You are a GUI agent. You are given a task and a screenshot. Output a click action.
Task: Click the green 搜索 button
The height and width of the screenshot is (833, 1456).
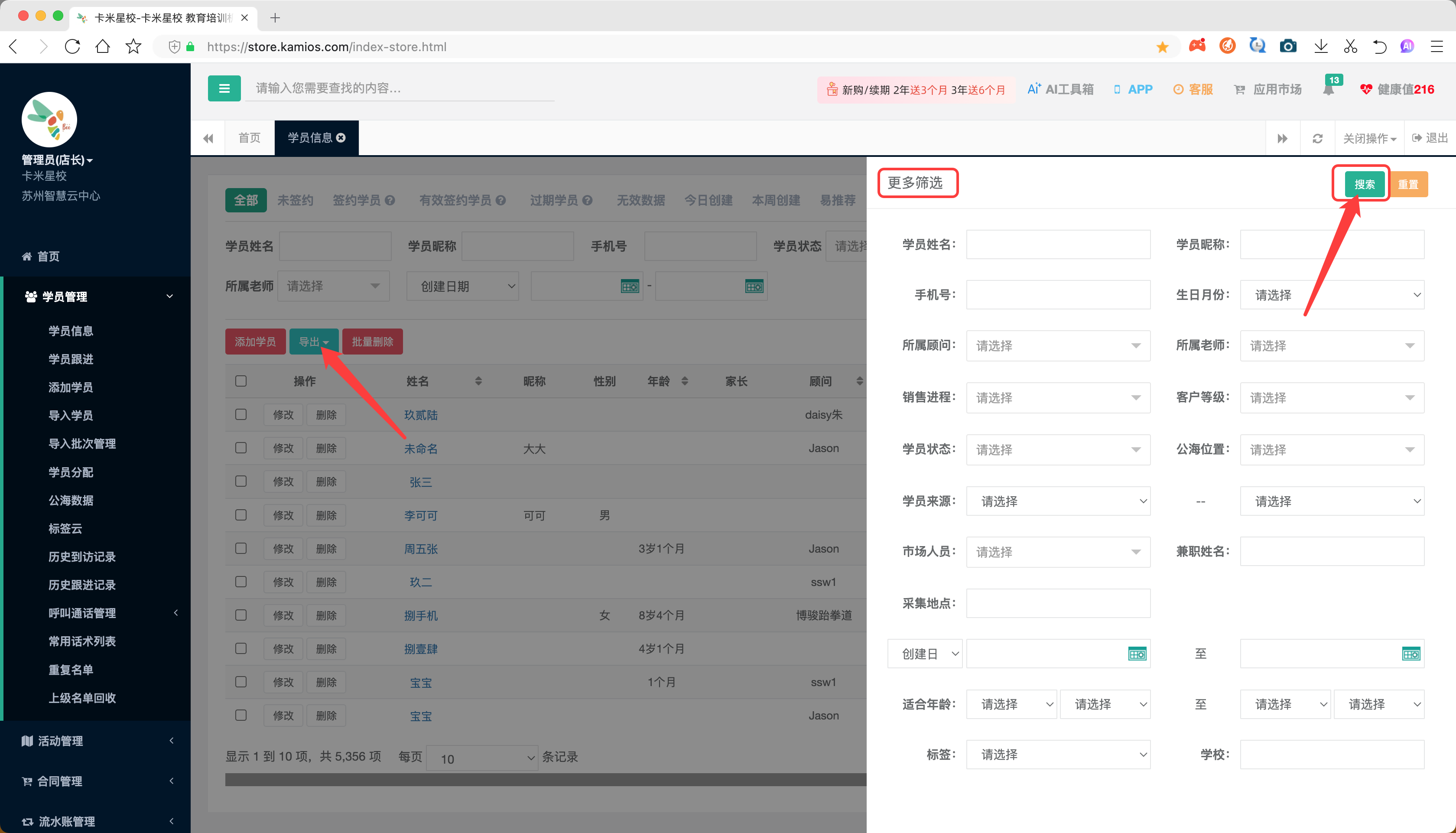click(1364, 184)
